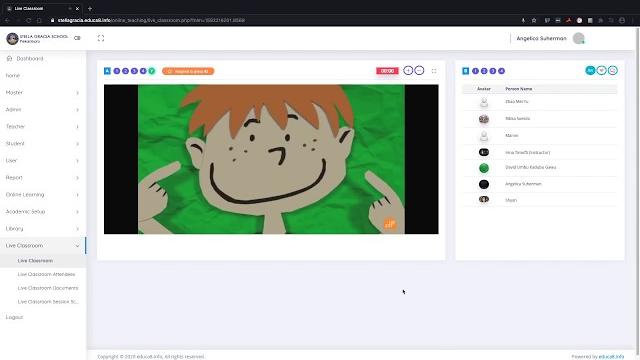Select the Live Classroom submenu item
Screen dimensions: 640x360
point(43,261)
